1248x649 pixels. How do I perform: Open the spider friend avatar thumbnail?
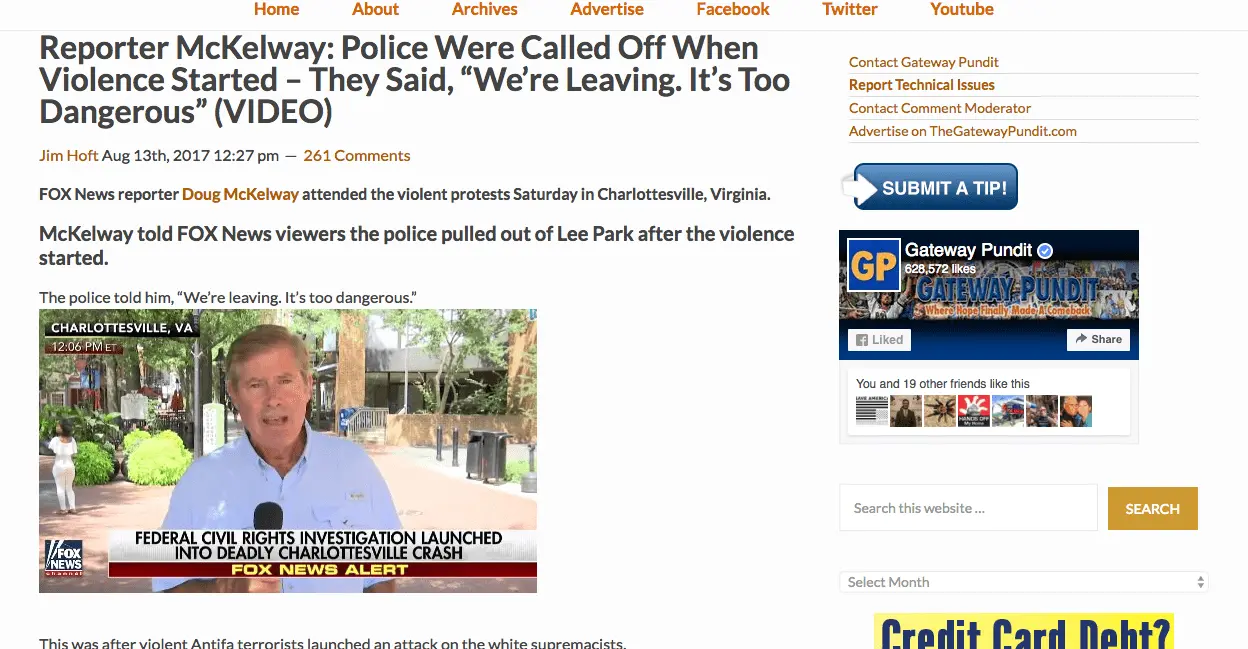click(940, 411)
